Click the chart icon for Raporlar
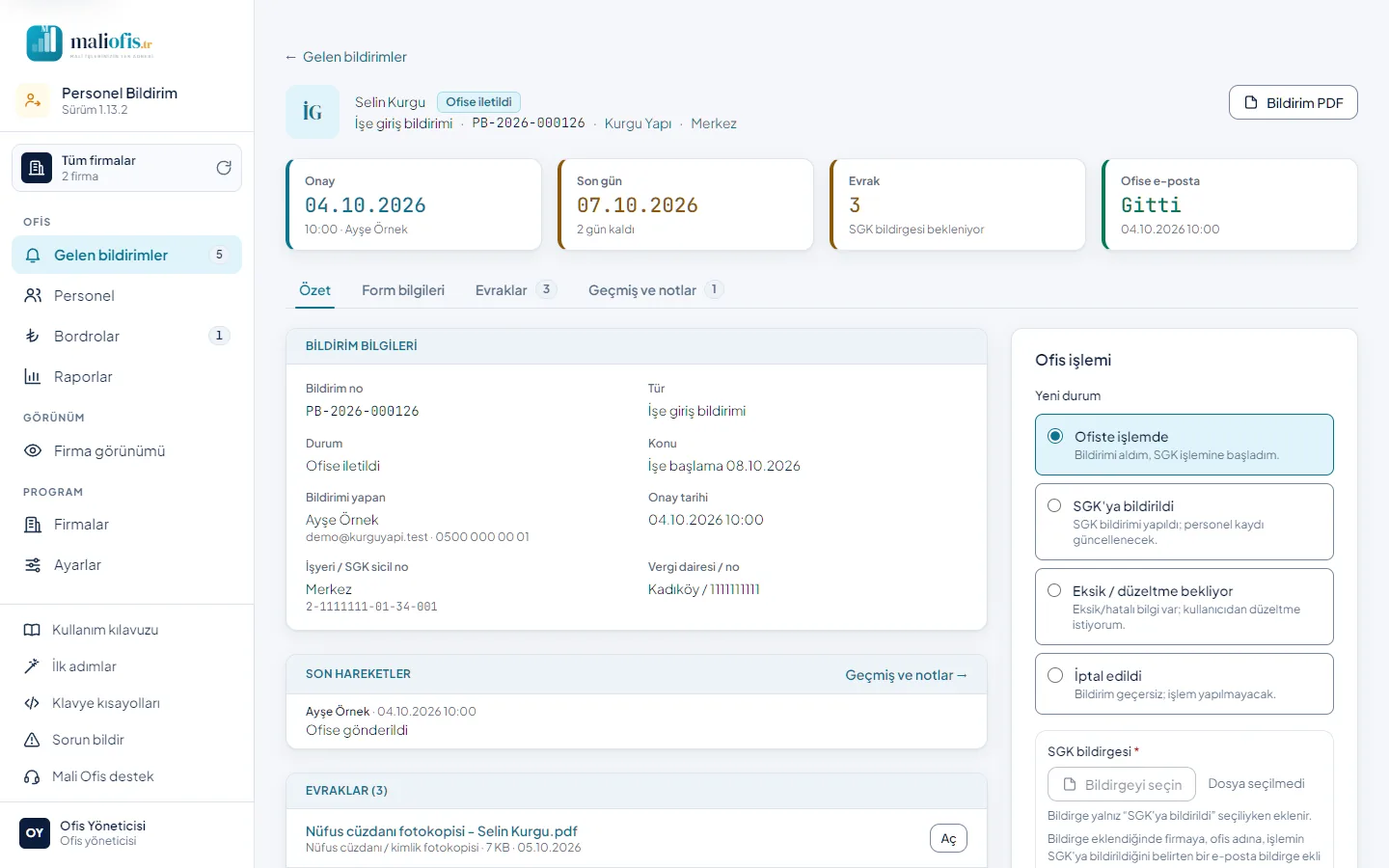Screen dimensions: 1389x868 [33, 377]
